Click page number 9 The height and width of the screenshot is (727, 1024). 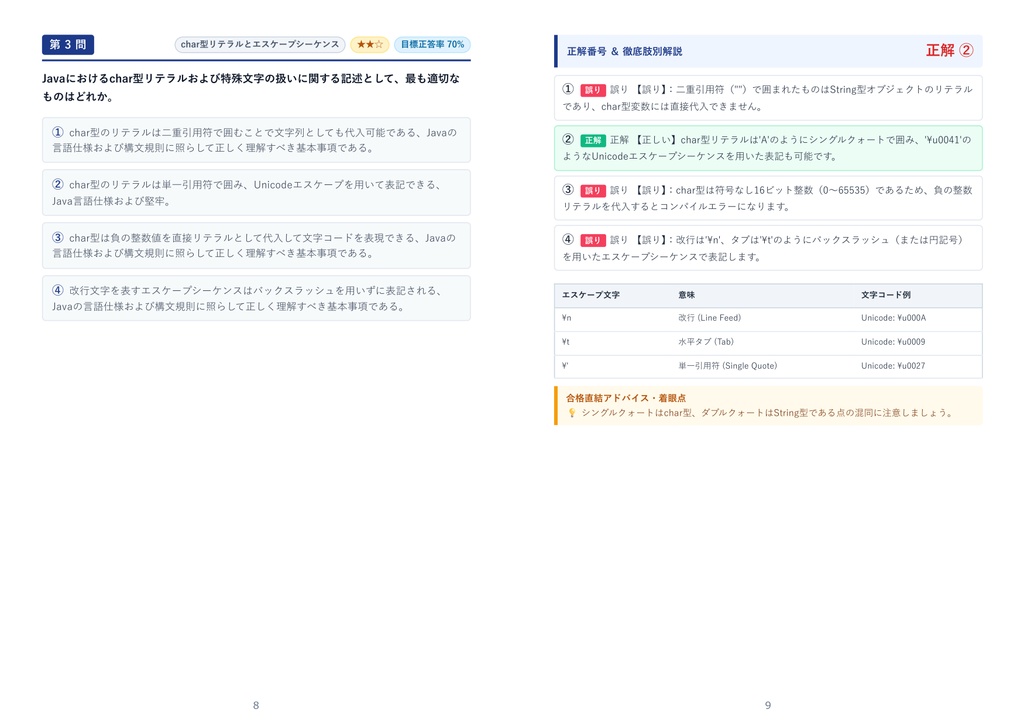[x=768, y=705]
